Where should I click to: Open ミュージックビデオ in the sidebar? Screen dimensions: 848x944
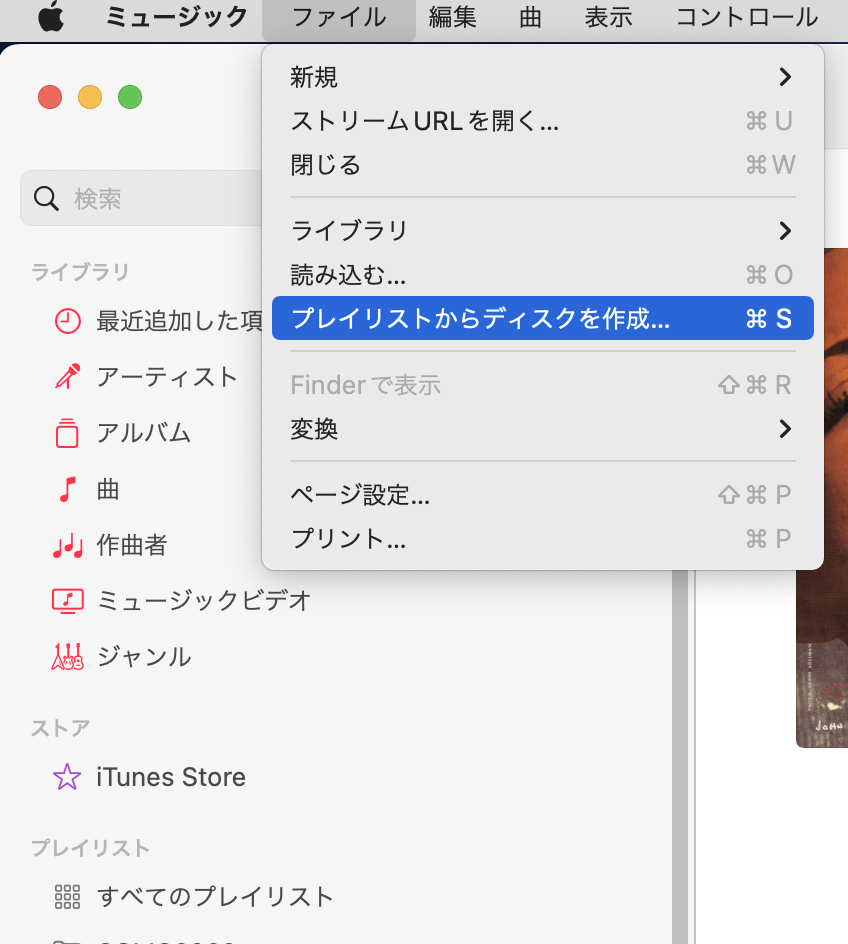[203, 601]
